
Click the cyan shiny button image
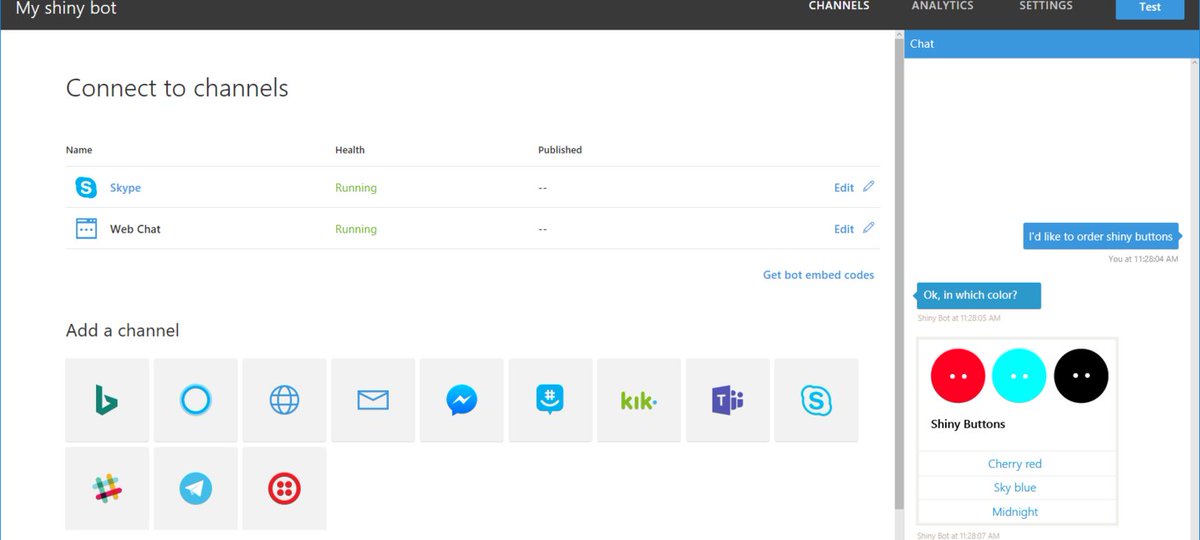1019,376
